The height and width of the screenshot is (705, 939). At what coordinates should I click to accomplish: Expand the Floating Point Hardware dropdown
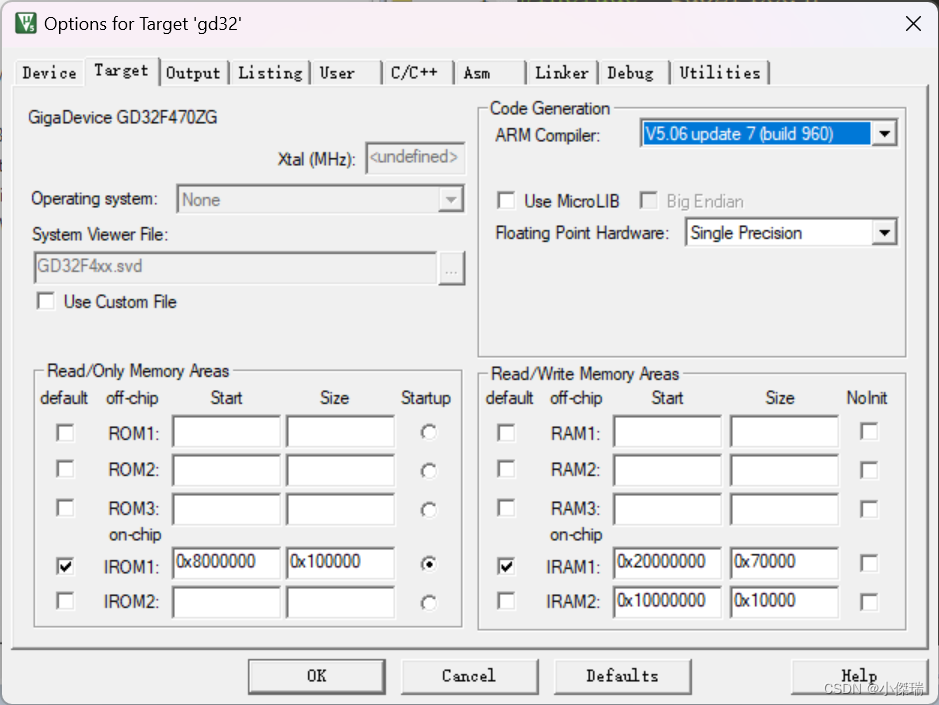tap(885, 232)
